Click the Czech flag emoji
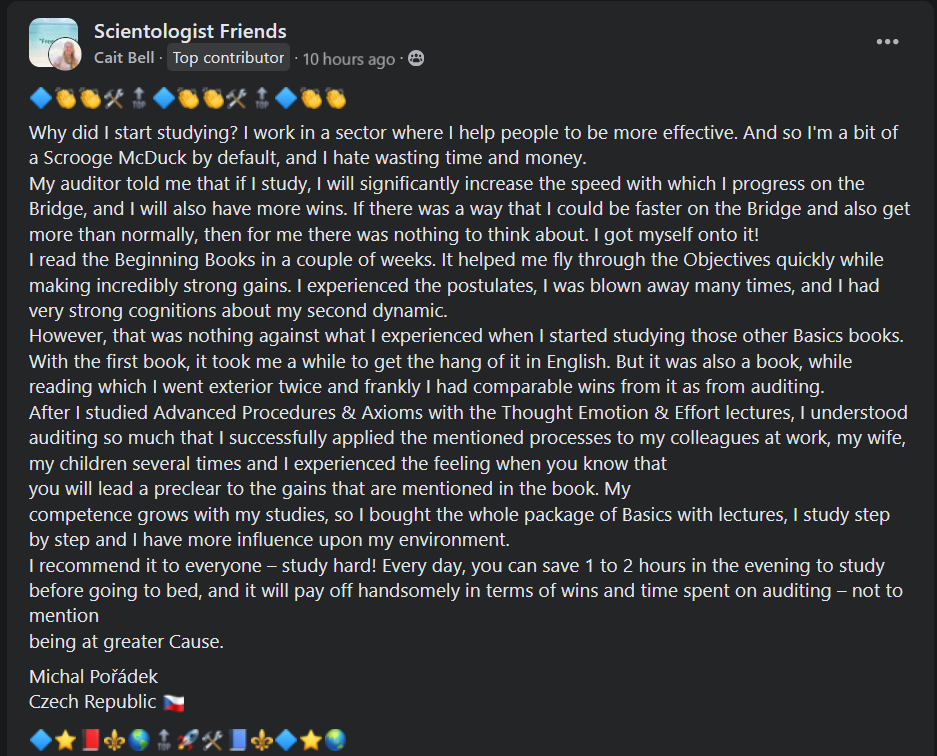Image resolution: width=937 pixels, height=756 pixels. pos(174,702)
